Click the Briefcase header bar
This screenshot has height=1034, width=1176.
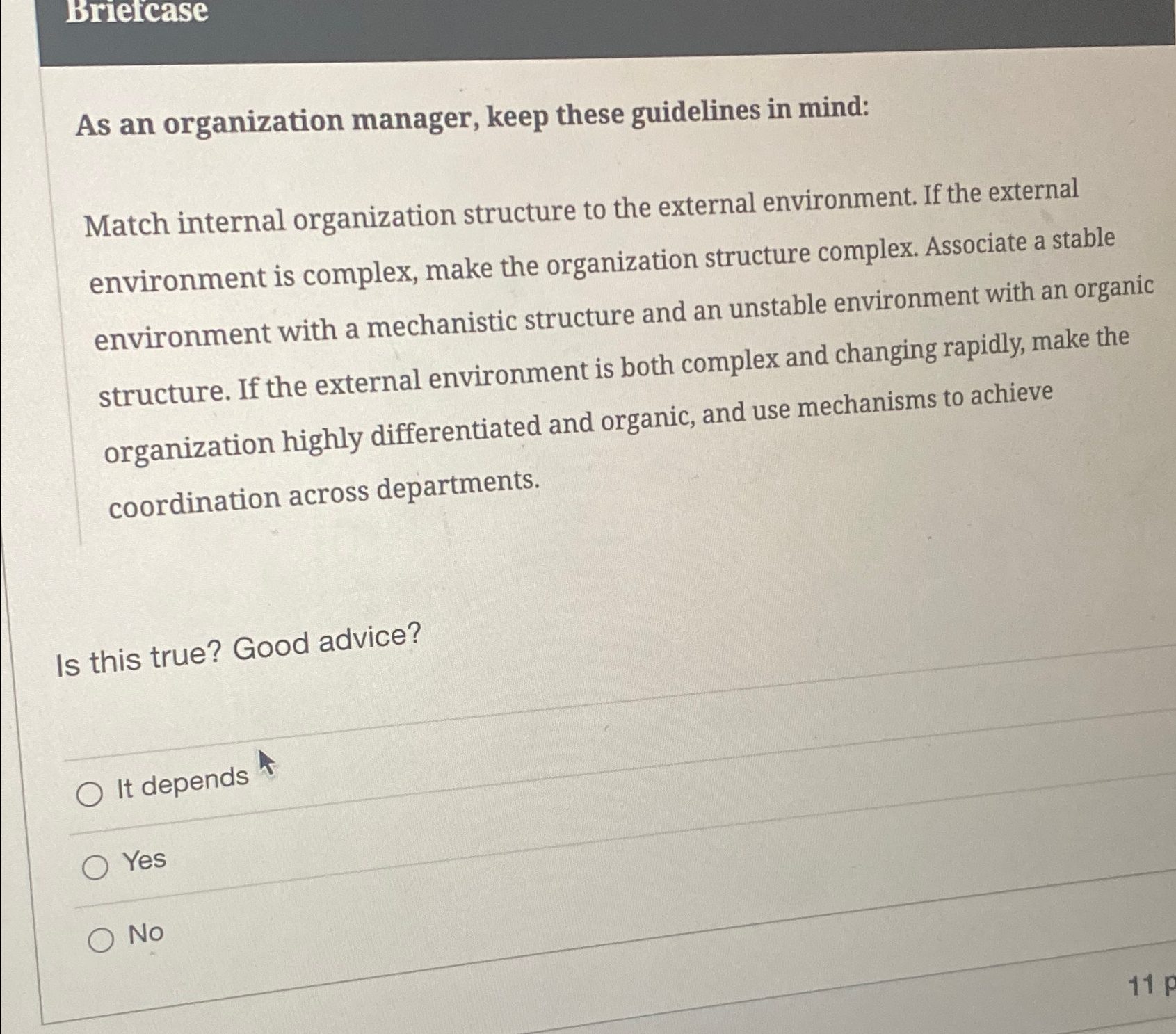pos(556,28)
